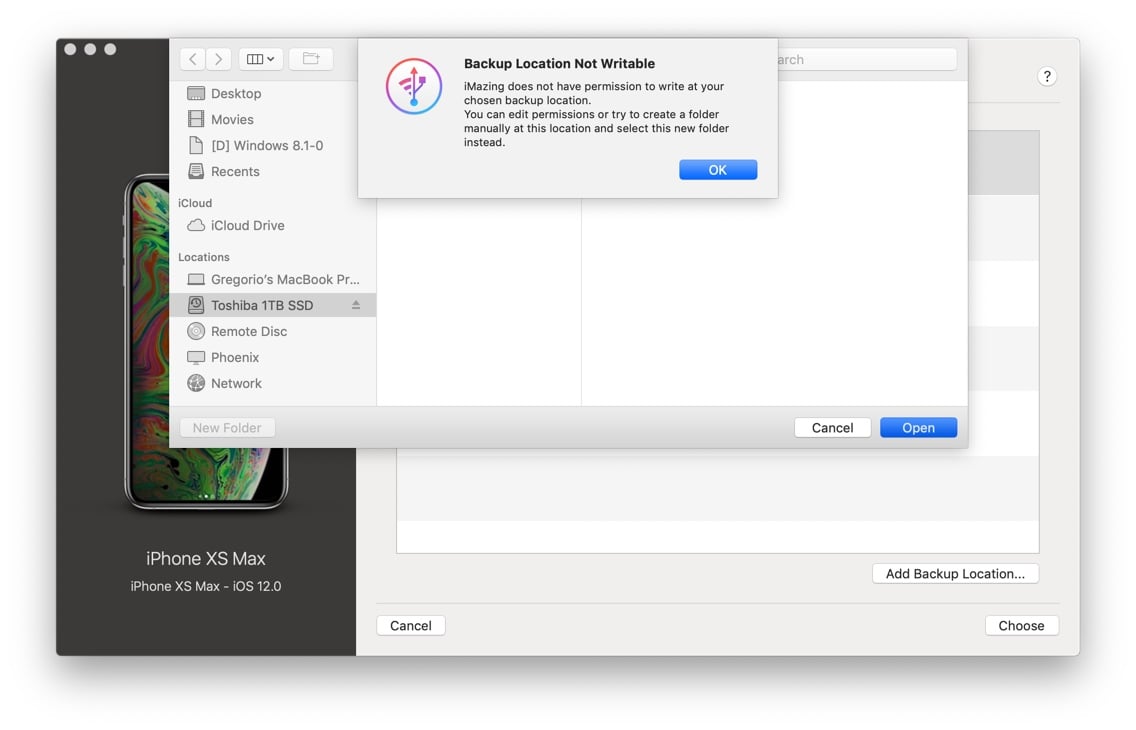Viewport: 1136px width, 730px height.
Task: Click the 'iPhone XS Max - iOS 12.0' text
Action: click(206, 587)
